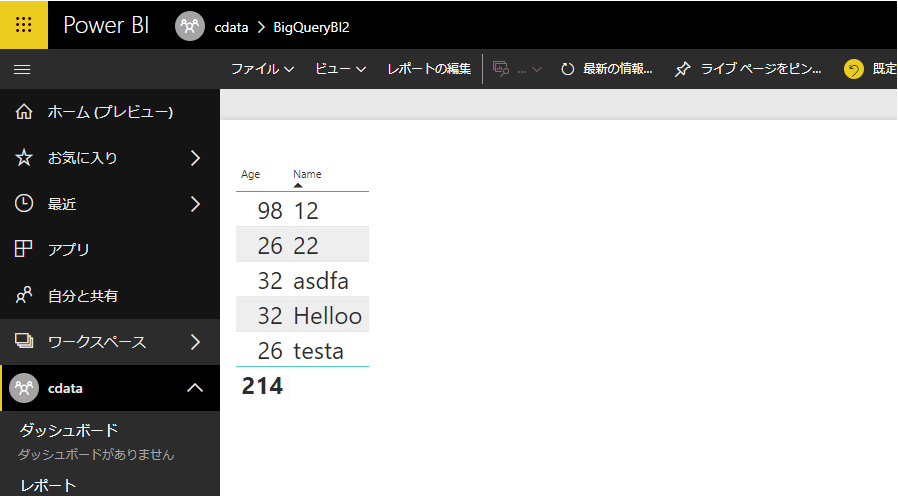
Task: Expand the Recent (最近) chevron
Action: 195,204
